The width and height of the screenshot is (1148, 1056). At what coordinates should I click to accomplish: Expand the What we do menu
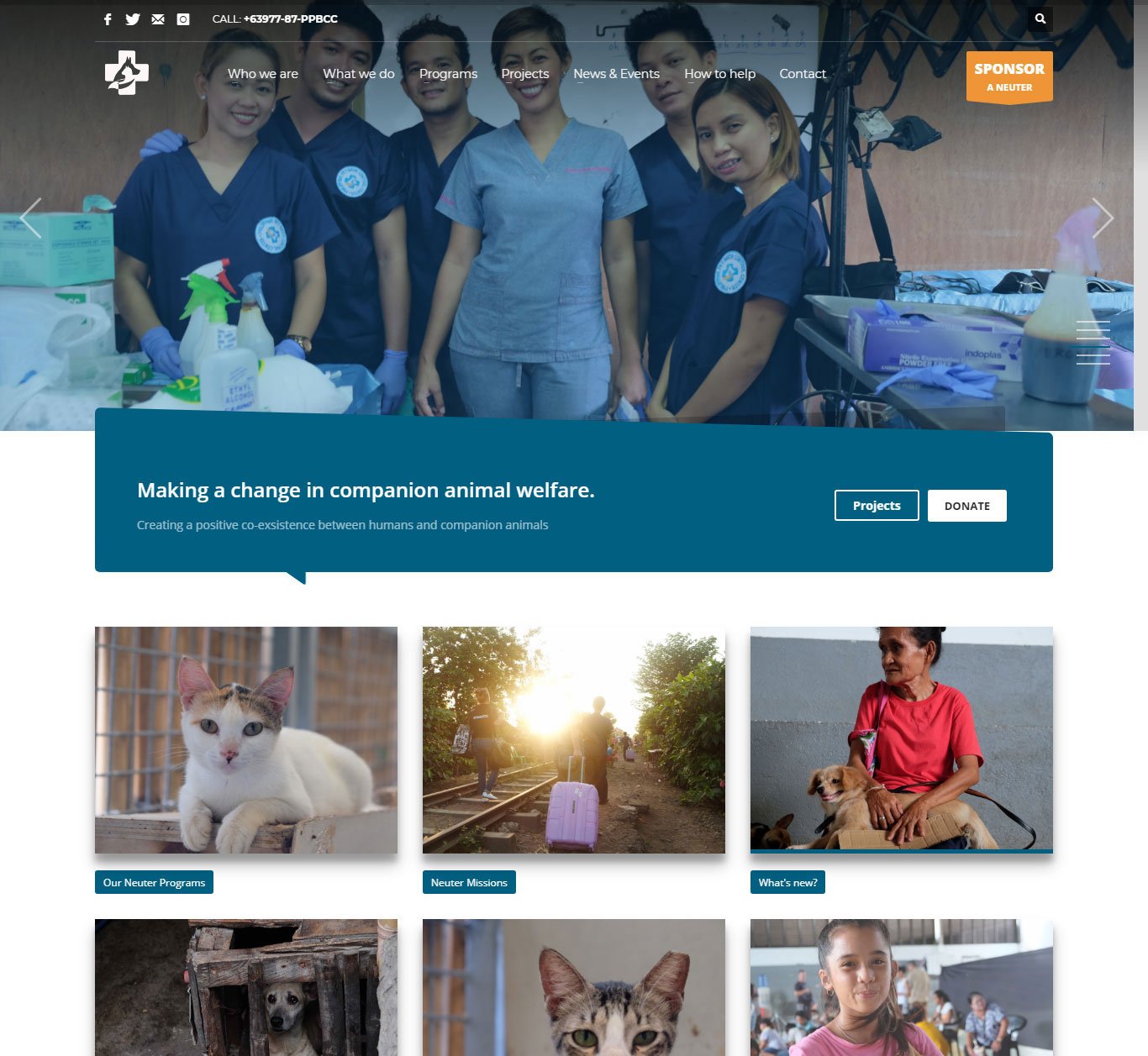[359, 74]
